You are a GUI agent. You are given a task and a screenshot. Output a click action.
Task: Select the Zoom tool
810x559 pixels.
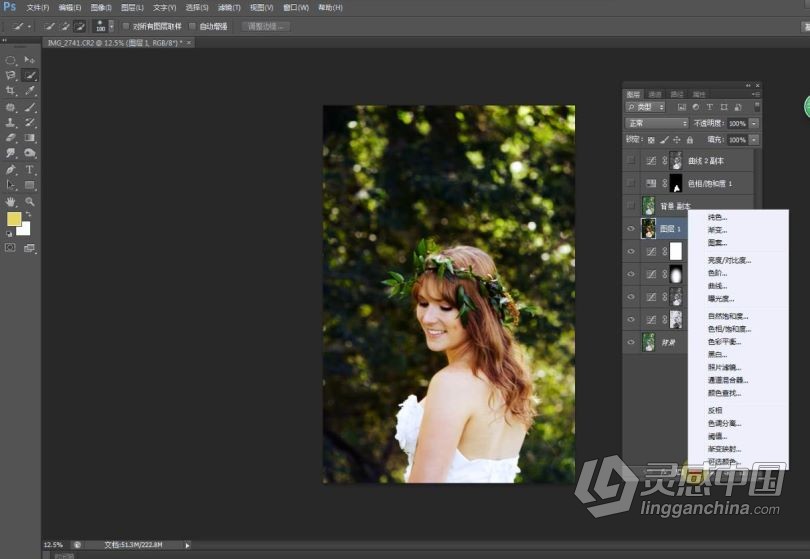click(x=29, y=201)
